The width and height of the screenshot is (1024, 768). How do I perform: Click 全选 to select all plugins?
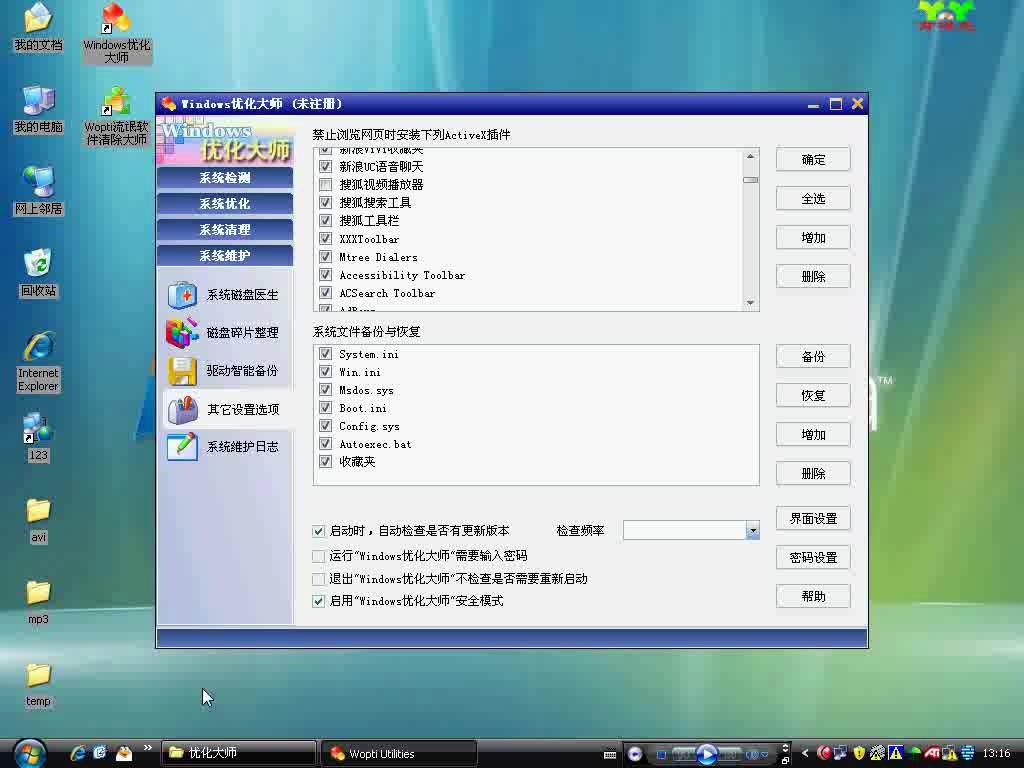pos(813,199)
